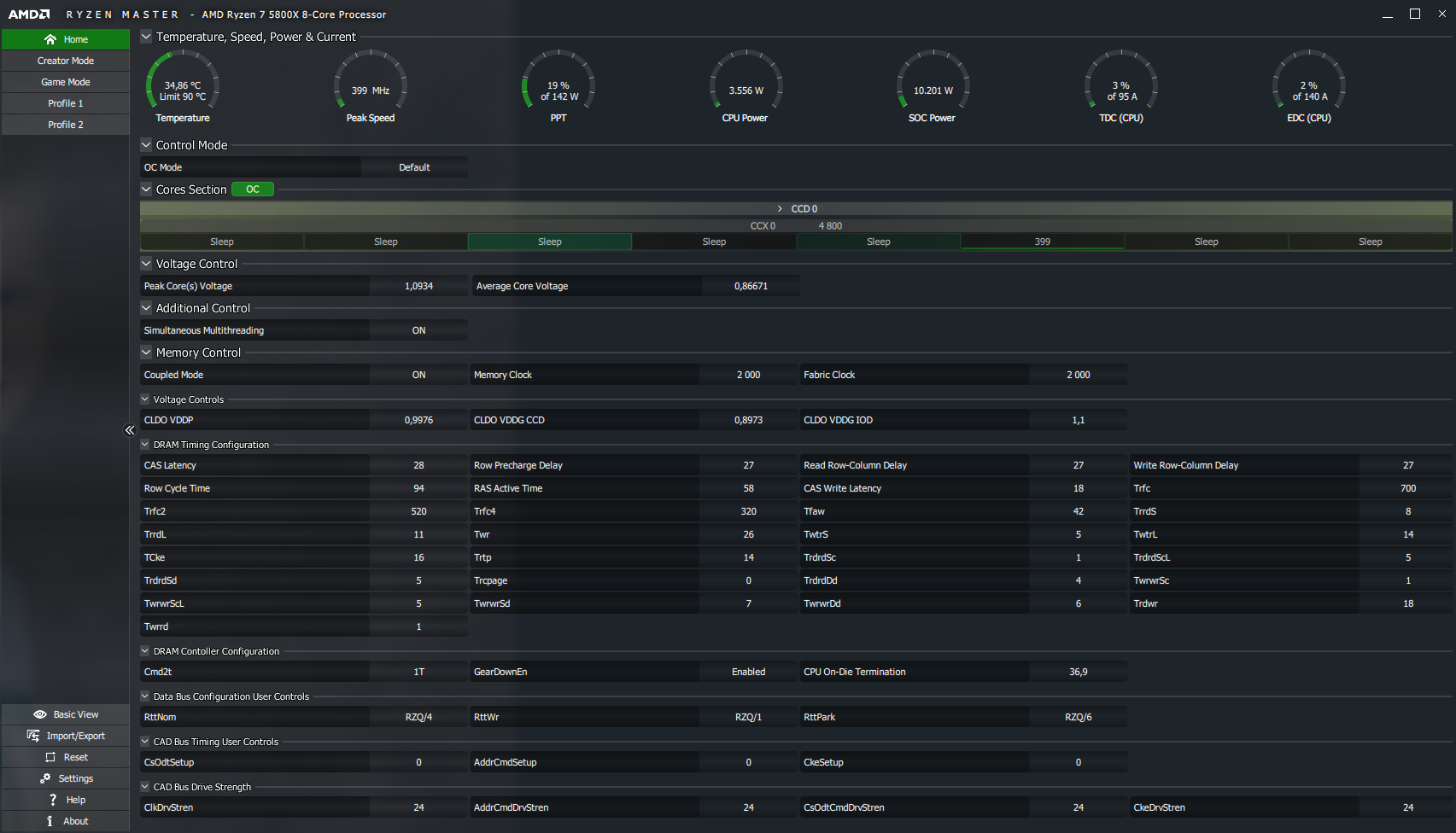Collapse DRAM Contoller Configuration subsection
This screenshot has width=1456, height=833.
(145, 651)
